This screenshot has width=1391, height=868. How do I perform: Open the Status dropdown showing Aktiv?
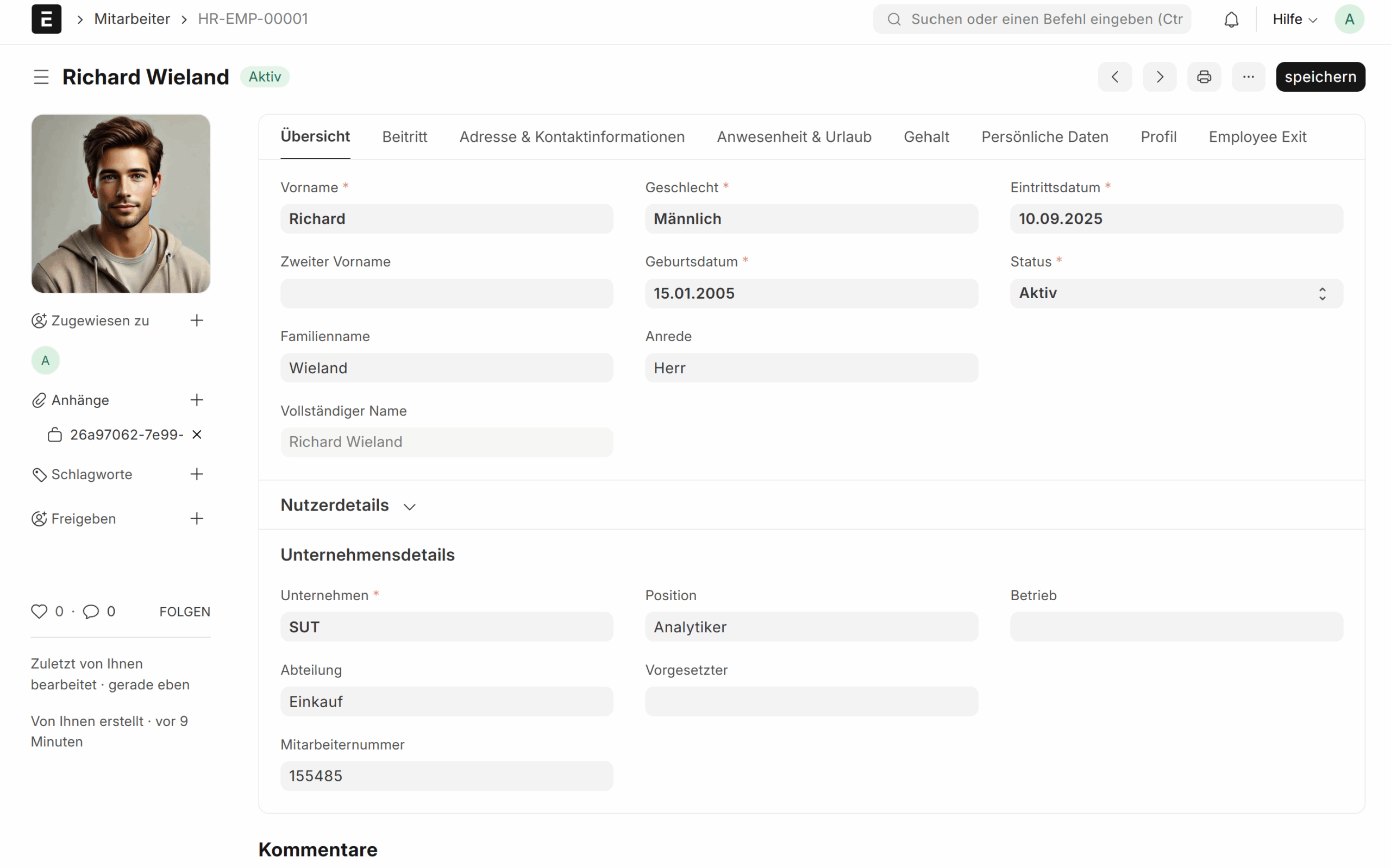[x=1176, y=293]
